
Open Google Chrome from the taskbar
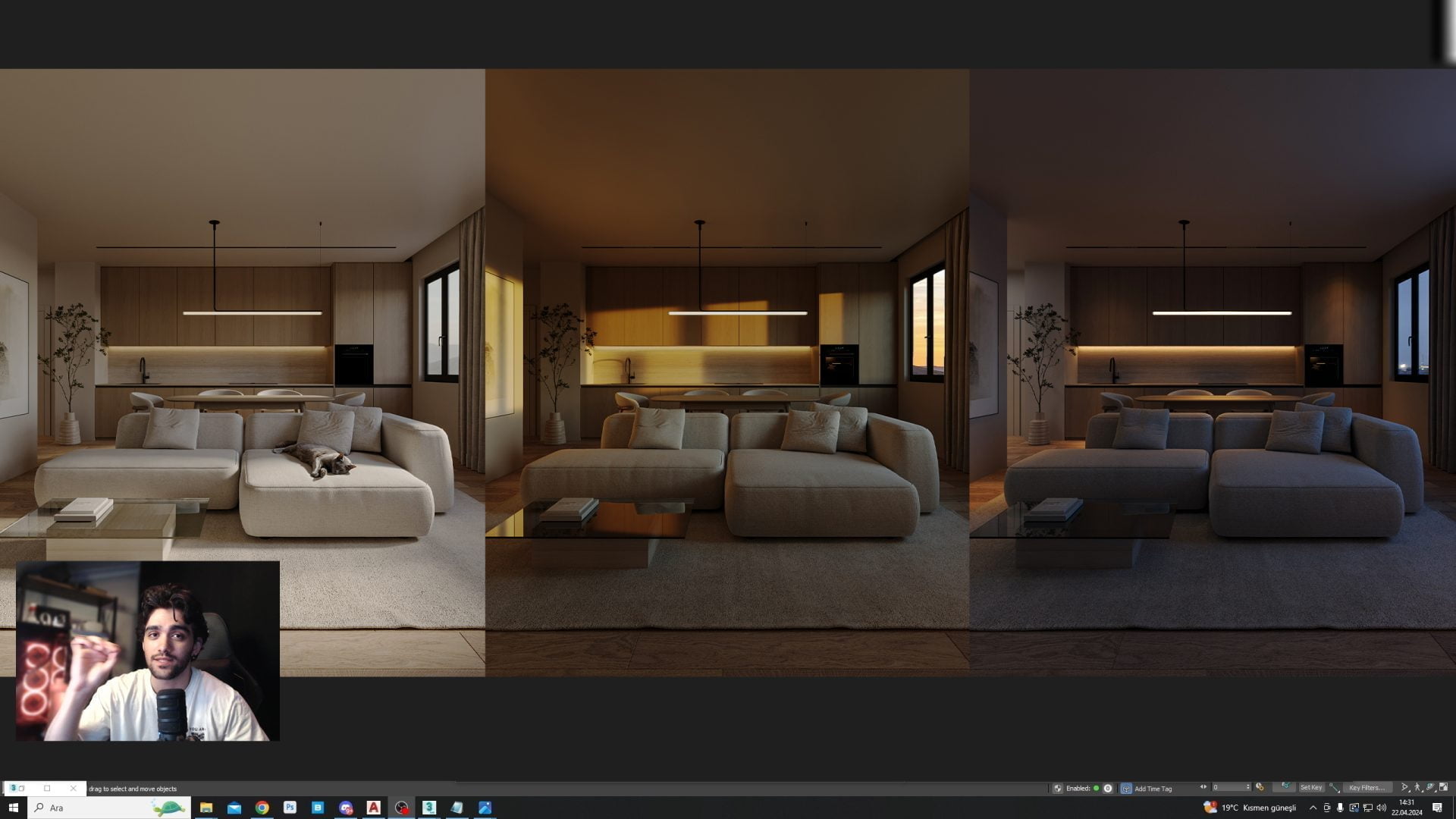click(x=262, y=808)
